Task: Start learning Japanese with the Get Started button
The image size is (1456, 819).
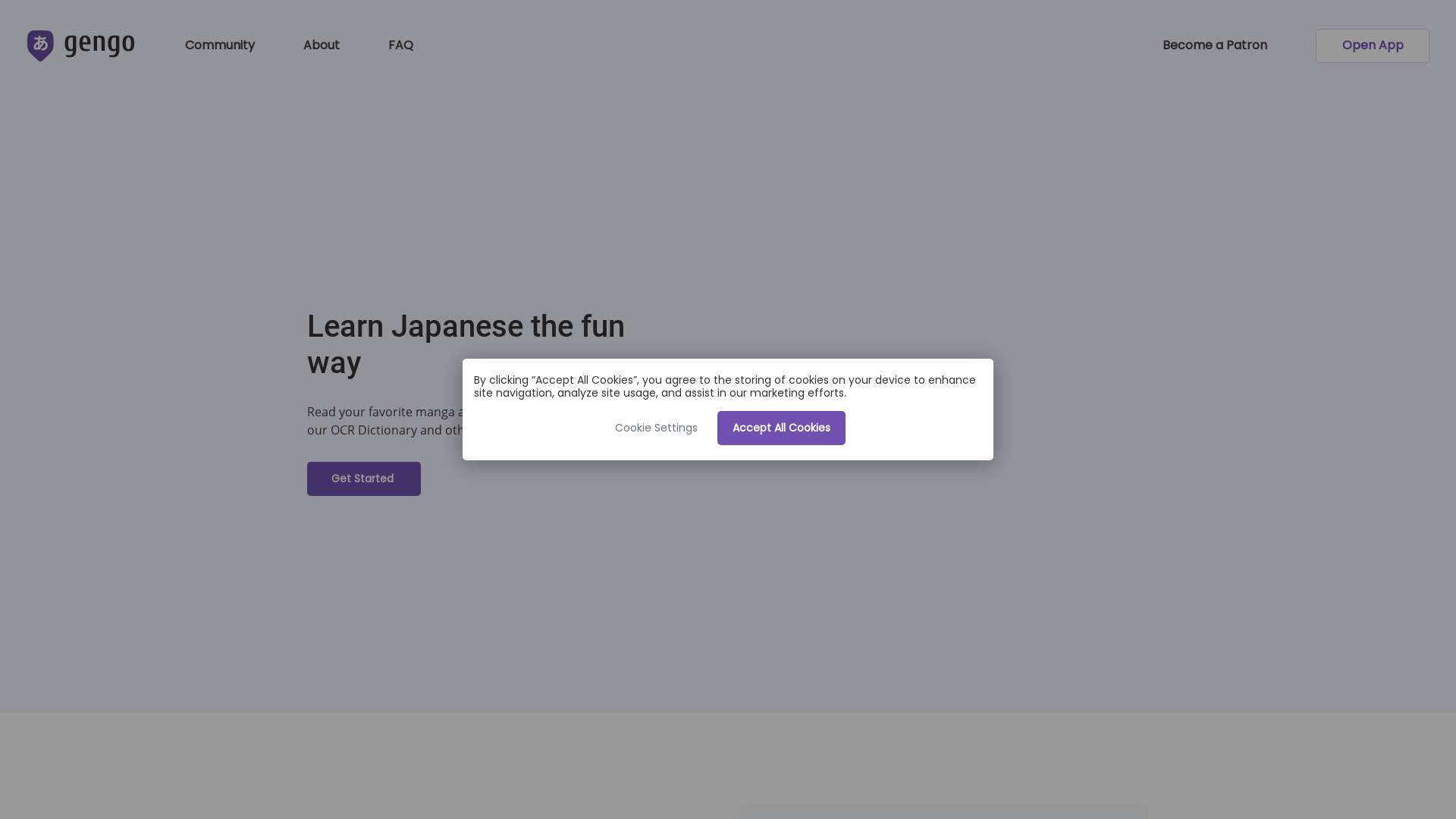Action: 363,479
